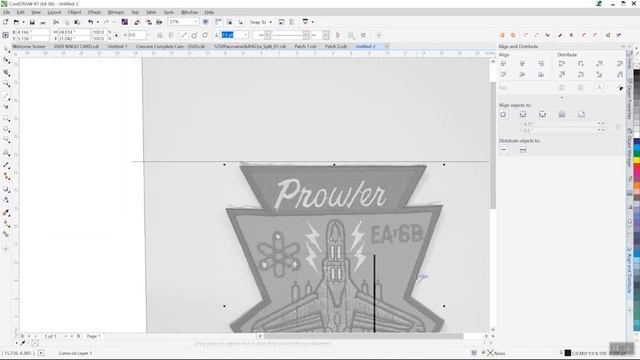Click the yellow swatch in color palette
The width and height of the screenshot is (640, 360).
pos(636,161)
